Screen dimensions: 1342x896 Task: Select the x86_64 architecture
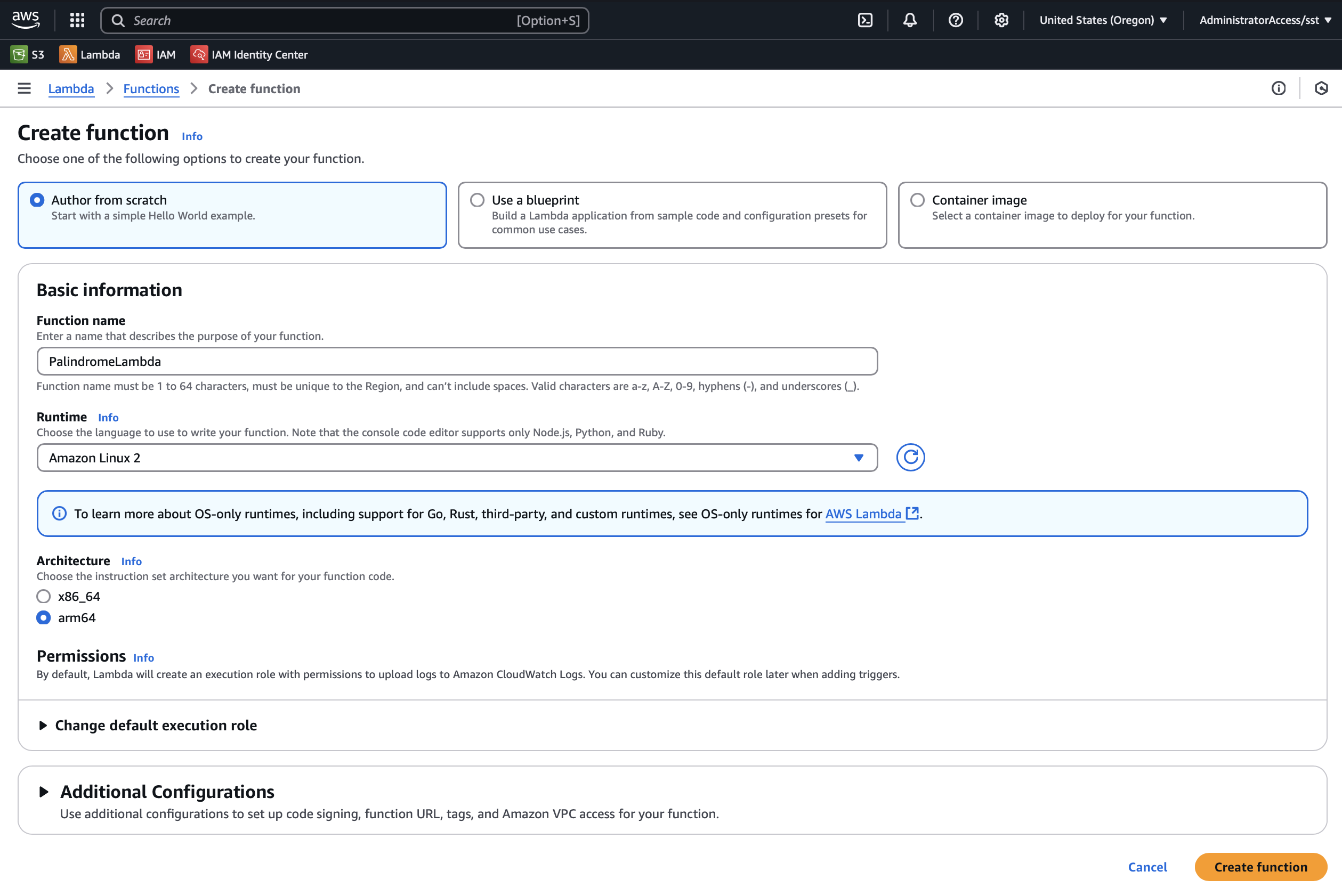click(x=44, y=596)
